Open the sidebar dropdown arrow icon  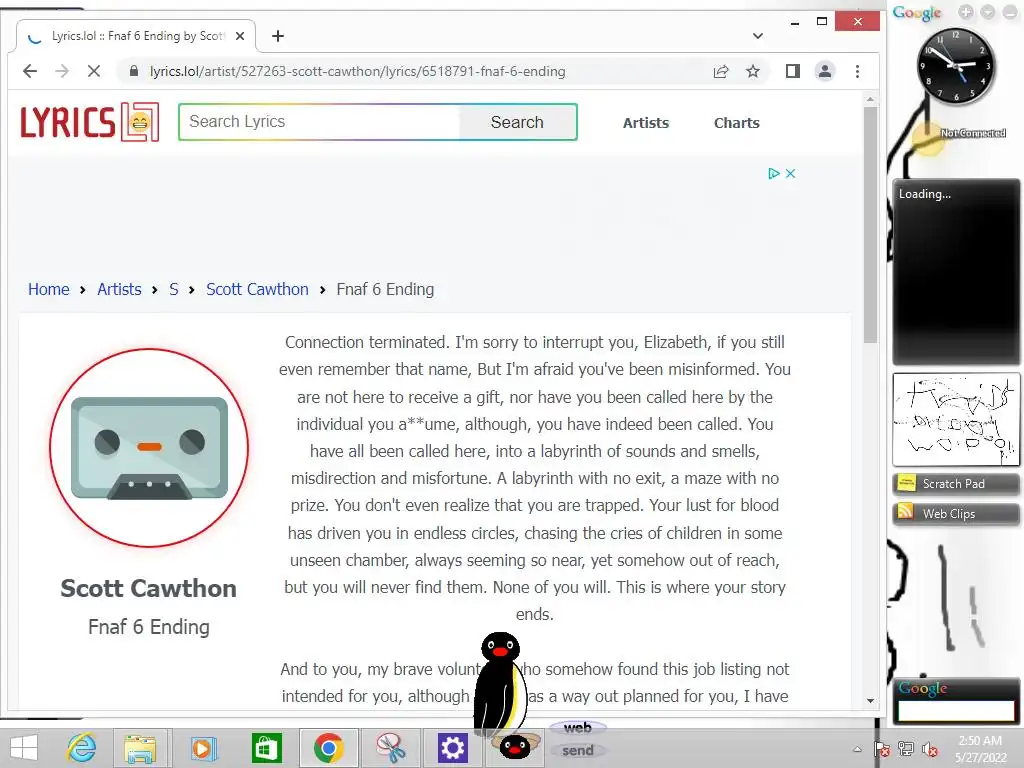(x=988, y=12)
